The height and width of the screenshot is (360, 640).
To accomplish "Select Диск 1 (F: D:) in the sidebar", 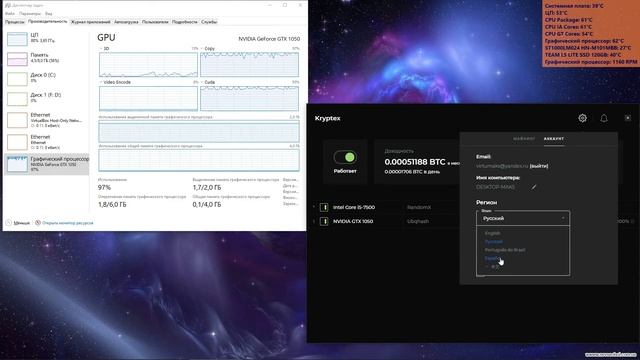I will coord(47,98).
